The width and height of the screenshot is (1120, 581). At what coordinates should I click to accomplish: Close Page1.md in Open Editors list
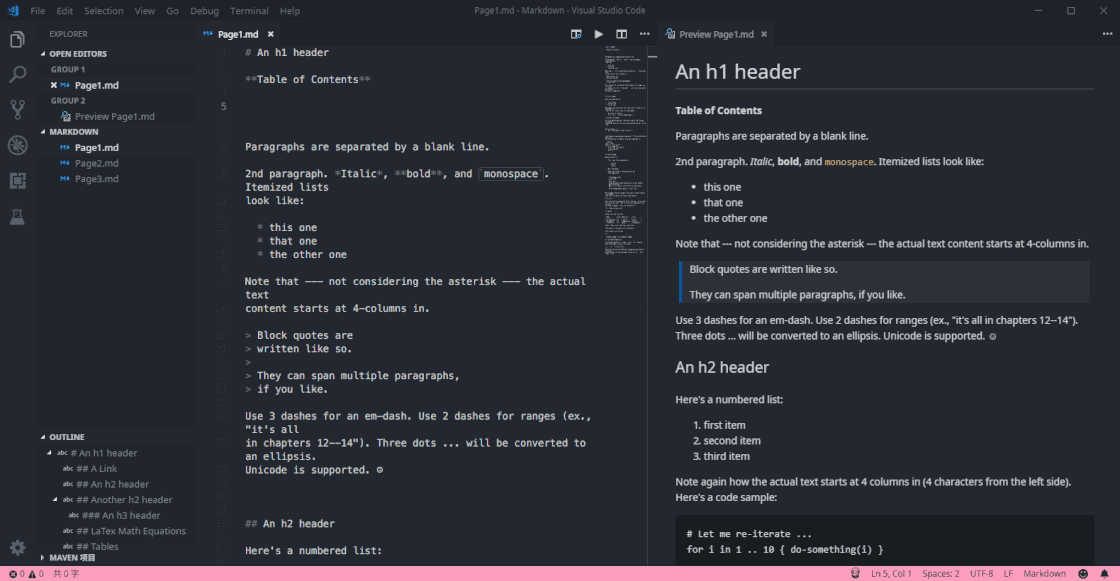[x=54, y=86]
